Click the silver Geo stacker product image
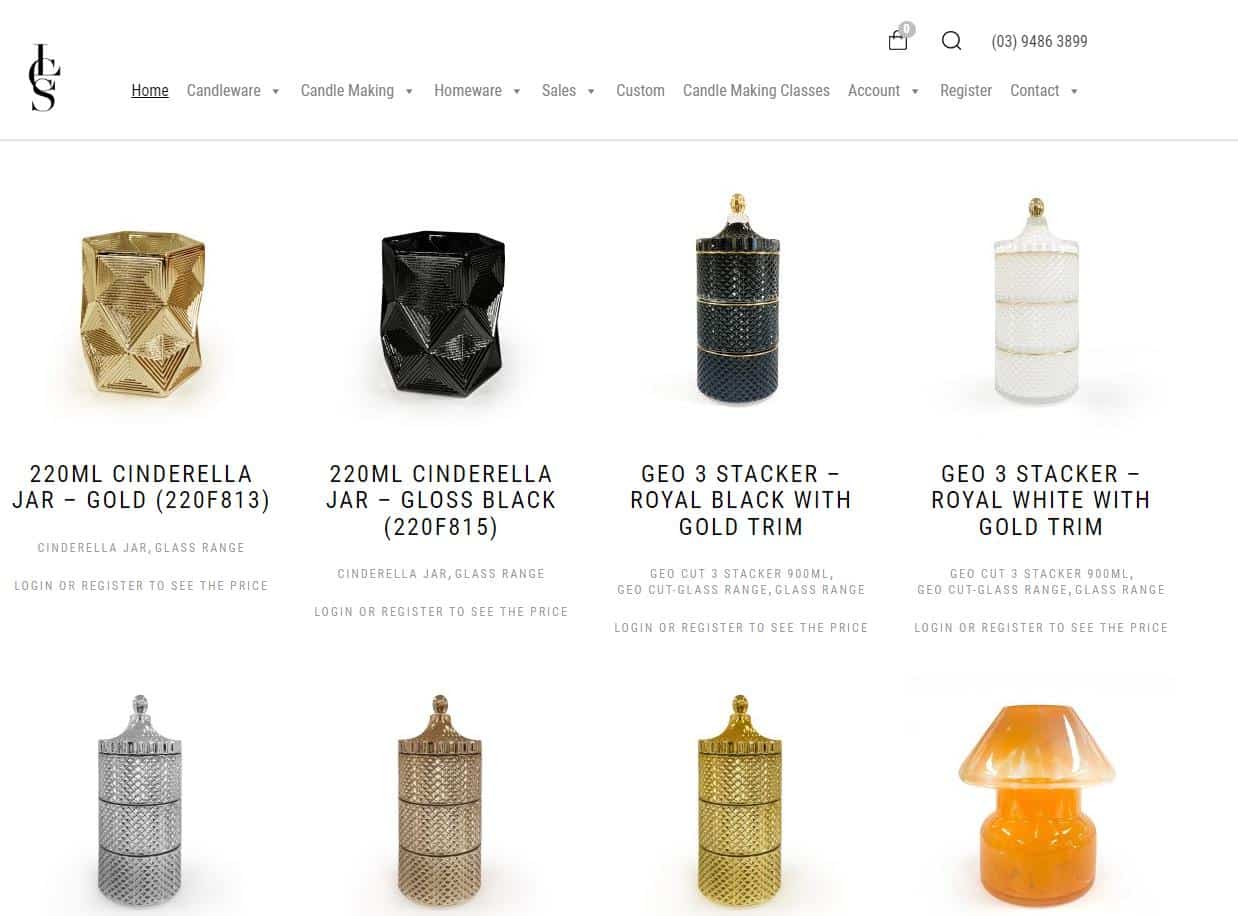 (x=140, y=800)
